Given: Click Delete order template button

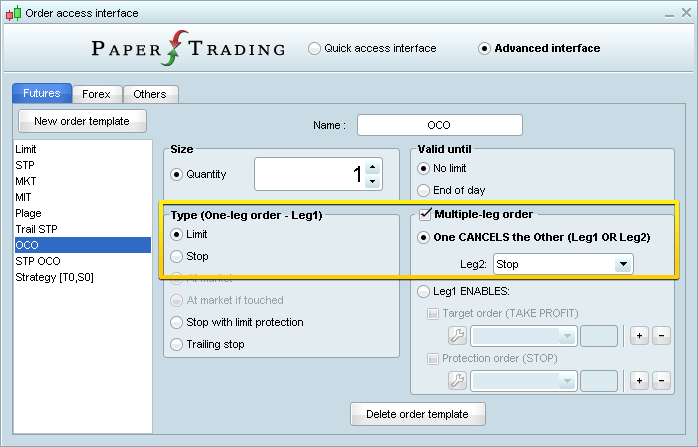Looking at the screenshot, I should click(x=417, y=413).
